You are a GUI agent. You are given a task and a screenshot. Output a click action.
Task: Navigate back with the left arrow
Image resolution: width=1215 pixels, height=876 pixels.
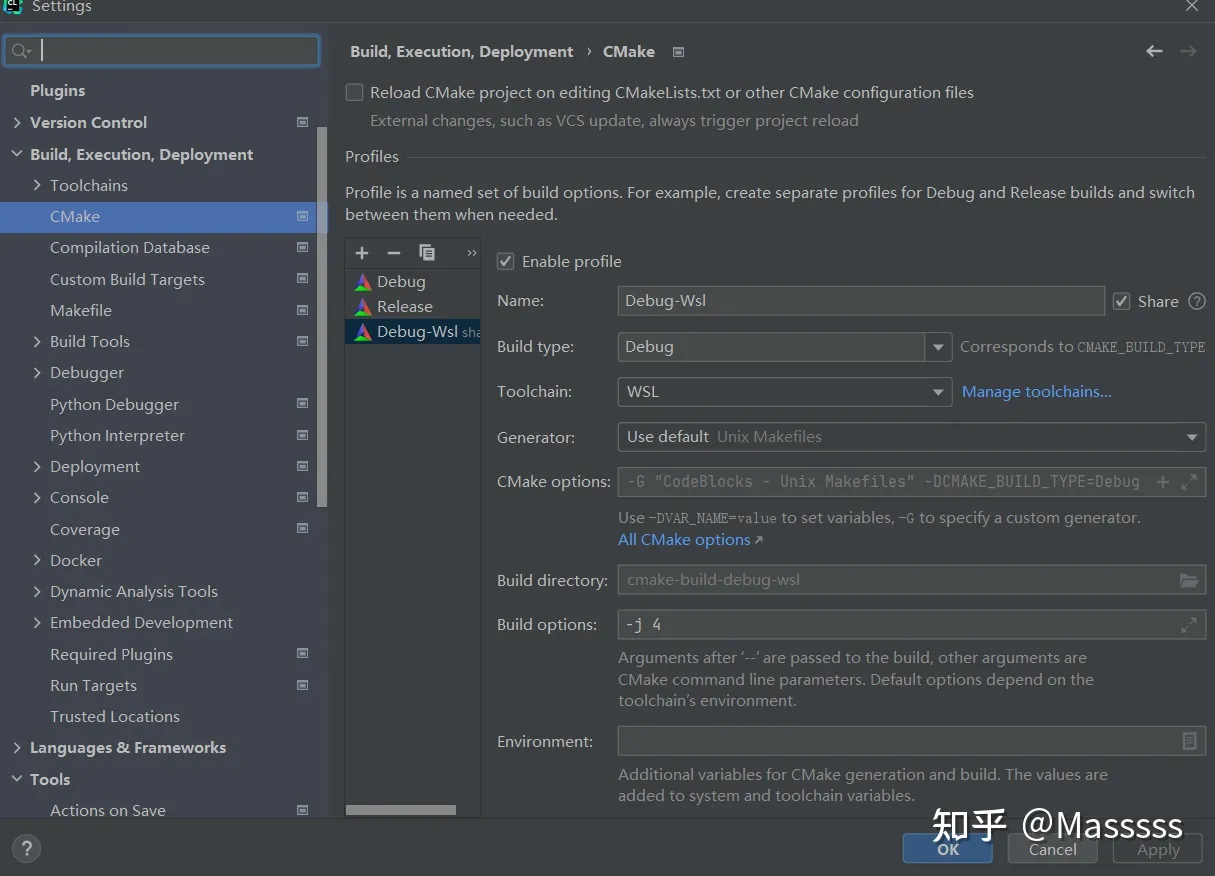click(x=1154, y=51)
